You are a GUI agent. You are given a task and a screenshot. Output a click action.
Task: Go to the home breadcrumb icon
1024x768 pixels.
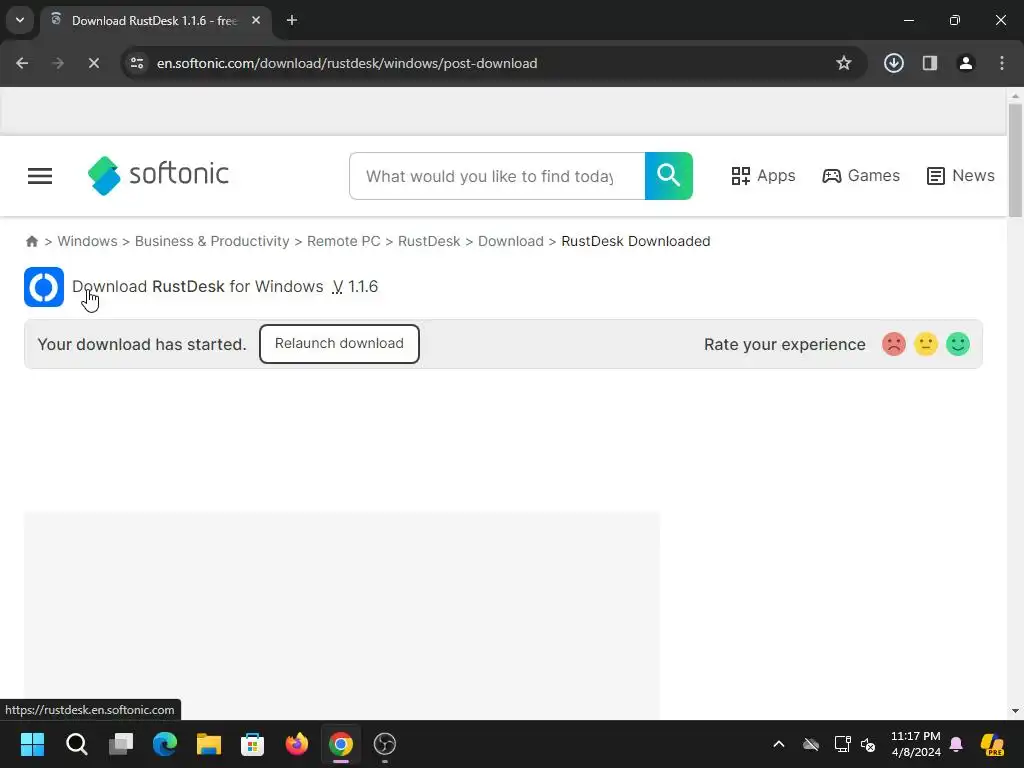[31, 241]
